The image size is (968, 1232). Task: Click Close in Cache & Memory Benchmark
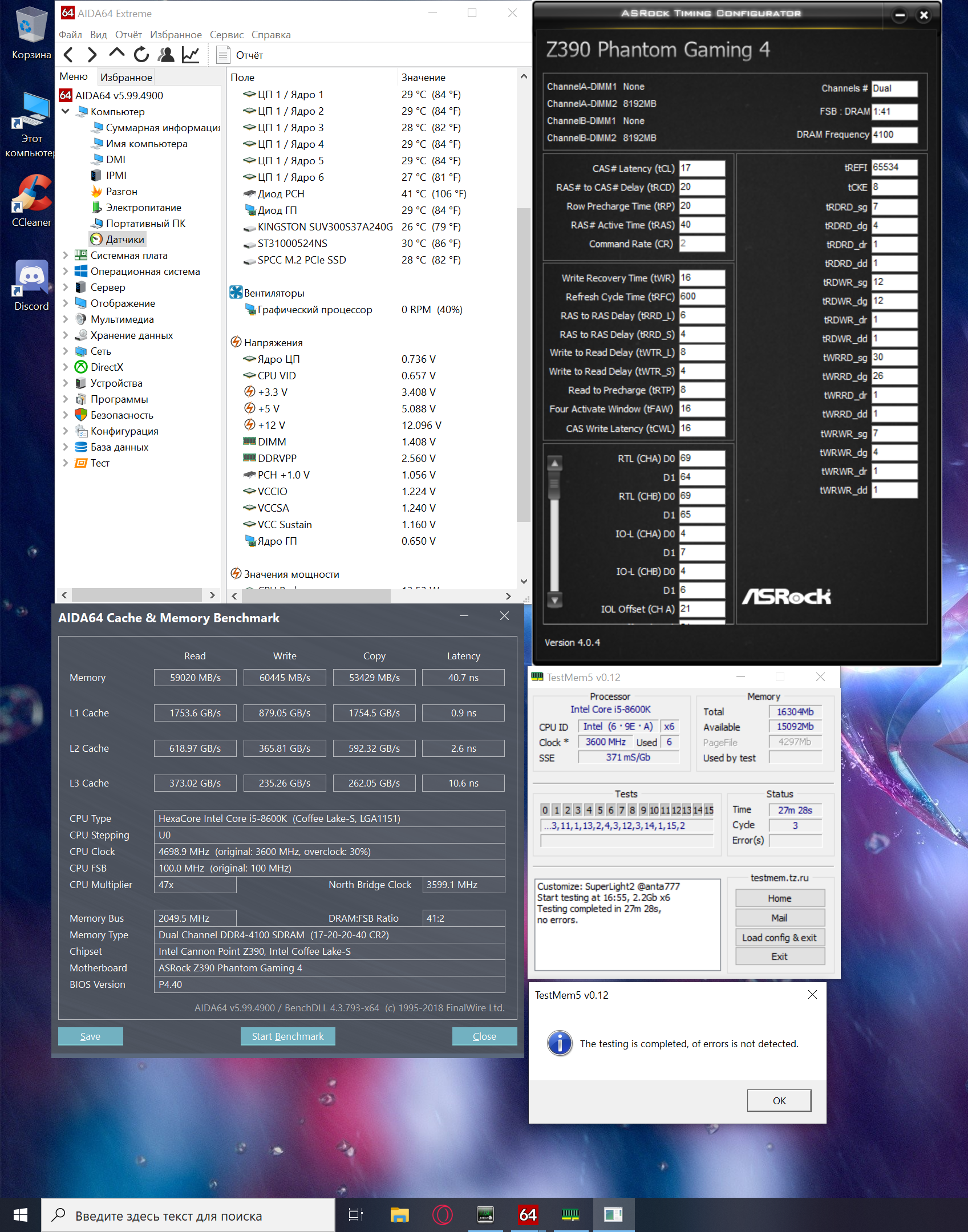[x=484, y=1036]
